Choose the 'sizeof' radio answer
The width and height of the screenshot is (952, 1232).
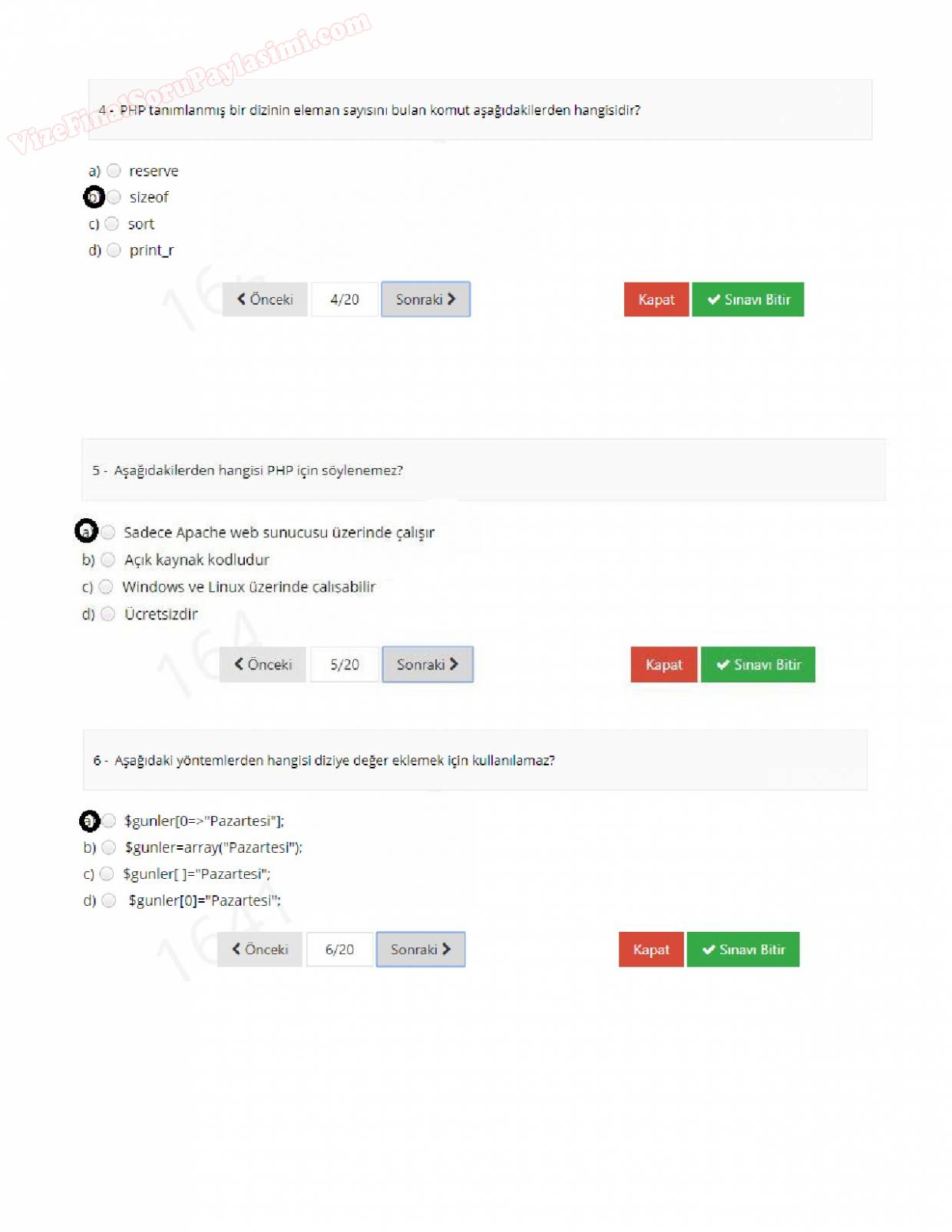coord(114,197)
